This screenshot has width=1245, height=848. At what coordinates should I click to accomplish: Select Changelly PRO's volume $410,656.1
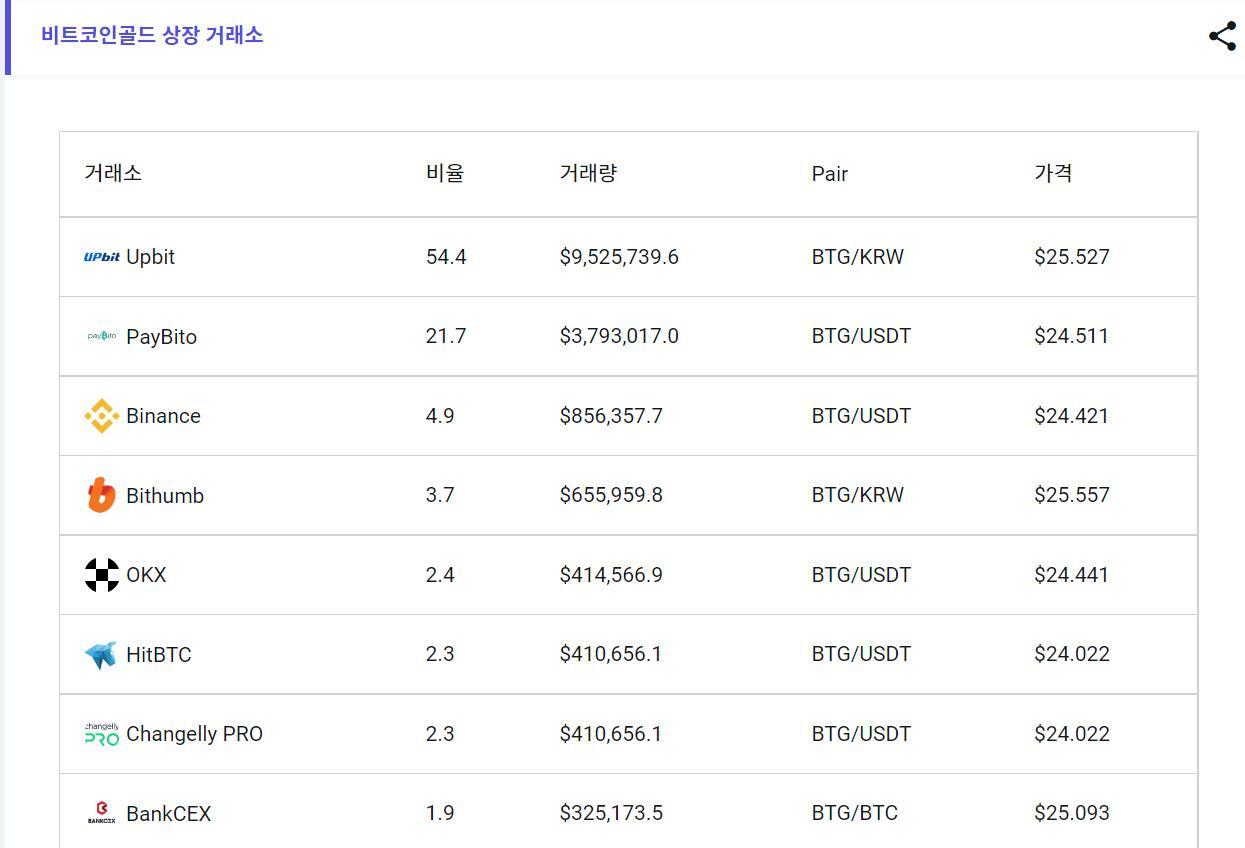(611, 734)
